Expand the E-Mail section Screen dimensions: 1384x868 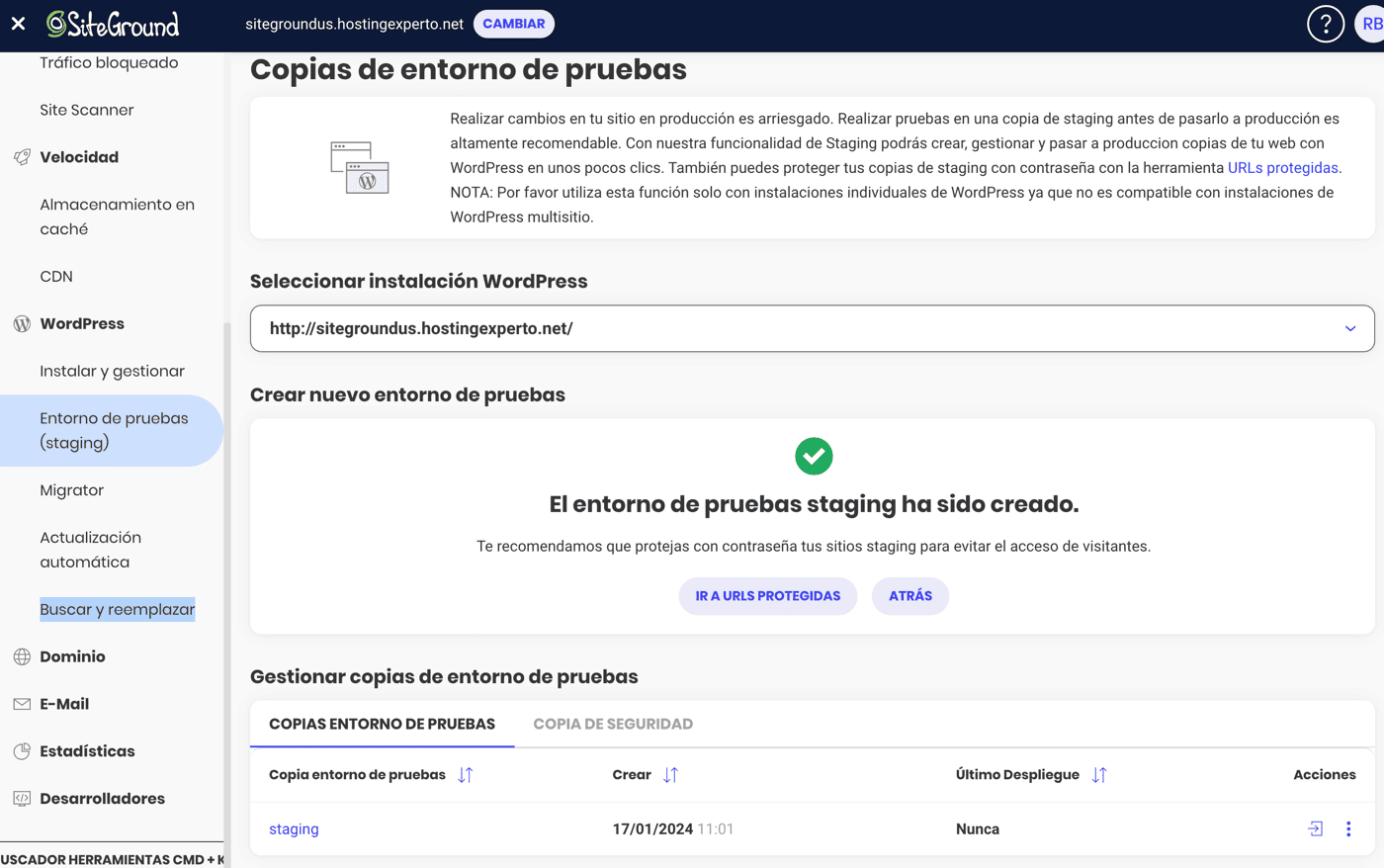pyautogui.click(x=64, y=704)
